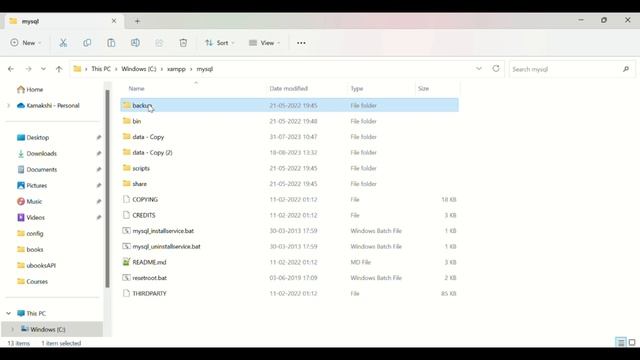This screenshot has height=360, width=640.
Task: Close the mysql tab
Action: [x=114, y=21]
